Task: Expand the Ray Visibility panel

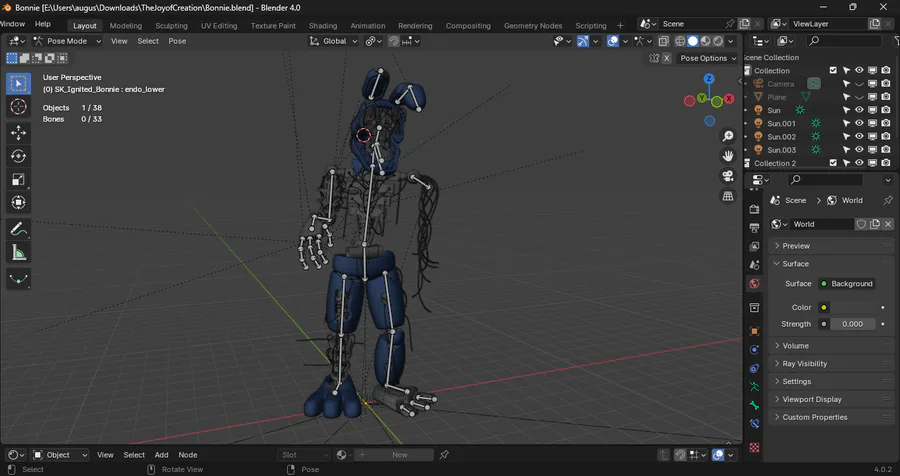Action: pos(831,363)
